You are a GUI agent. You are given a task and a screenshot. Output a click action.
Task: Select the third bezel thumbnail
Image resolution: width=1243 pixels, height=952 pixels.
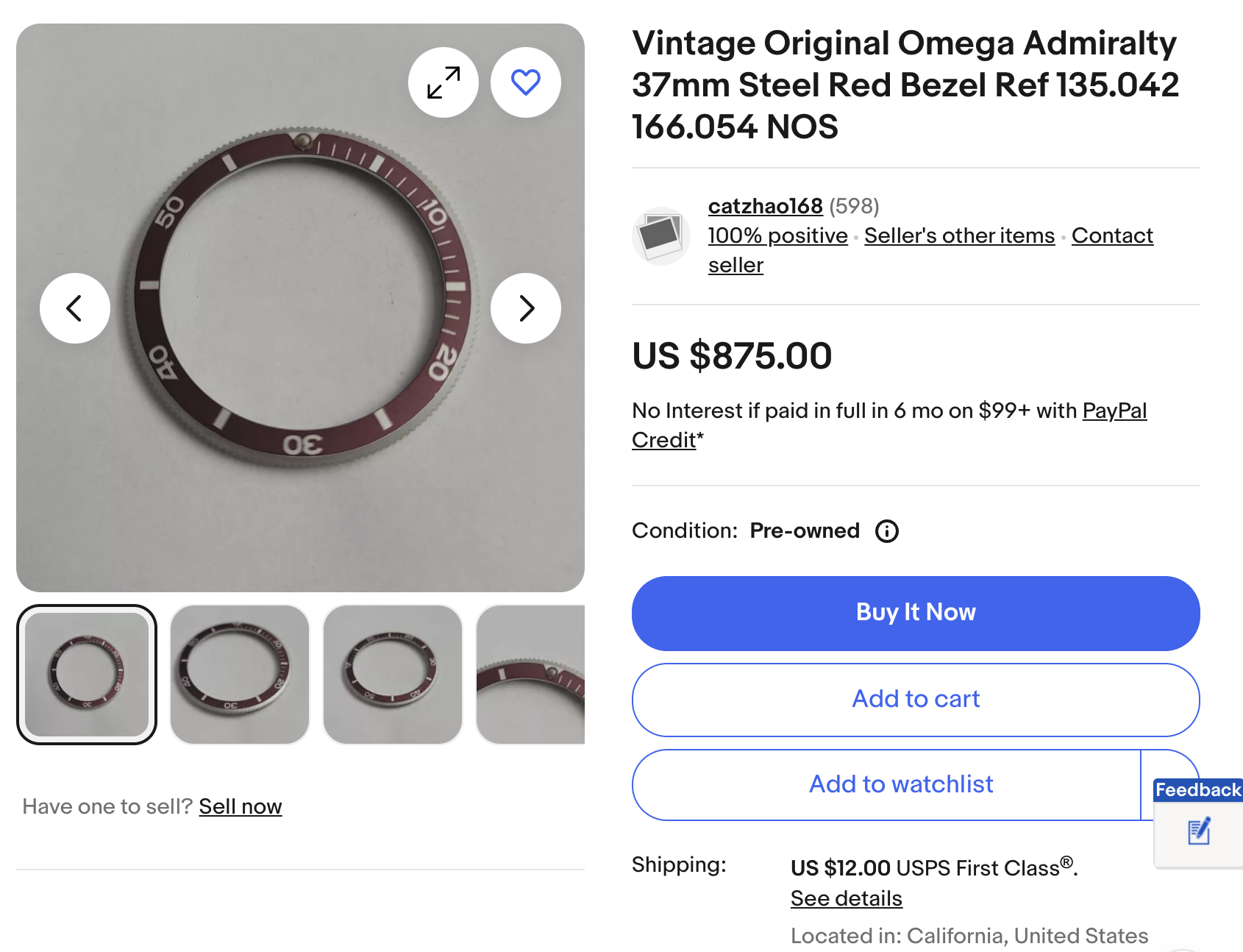click(x=393, y=675)
